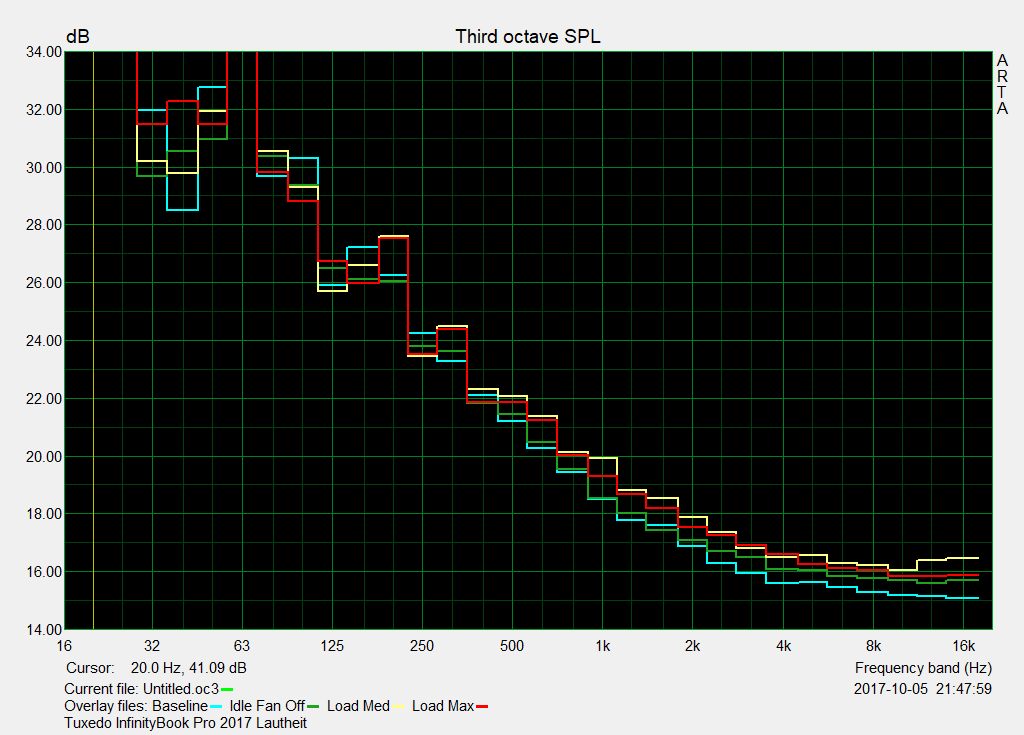Image resolution: width=1024 pixels, height=735 pixels.
Task: Click the yellow cursor line at 20 Hz
Action: tap(93, 340)
